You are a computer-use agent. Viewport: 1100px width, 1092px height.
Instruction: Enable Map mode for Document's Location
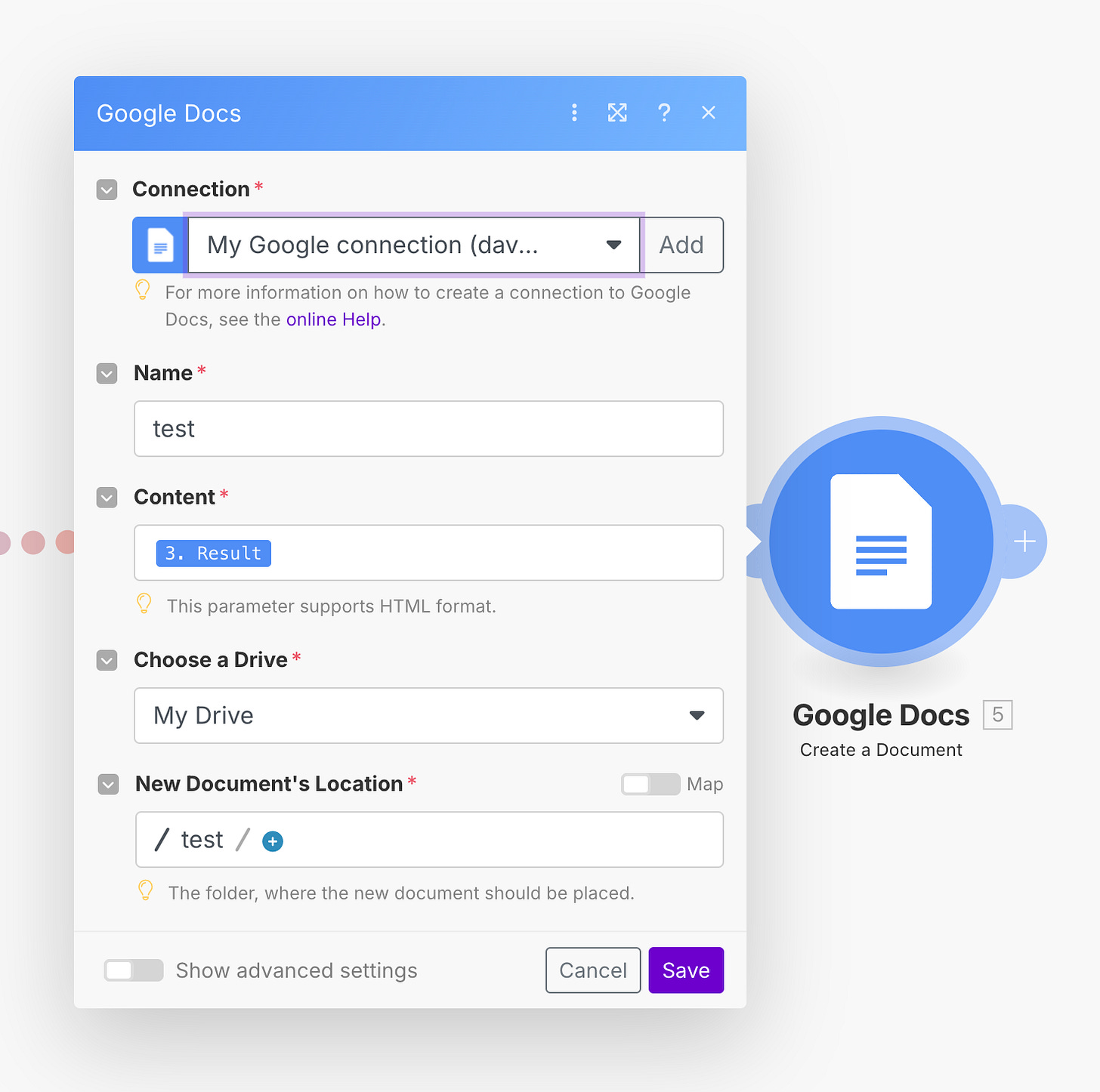click(x=650, y=784)
